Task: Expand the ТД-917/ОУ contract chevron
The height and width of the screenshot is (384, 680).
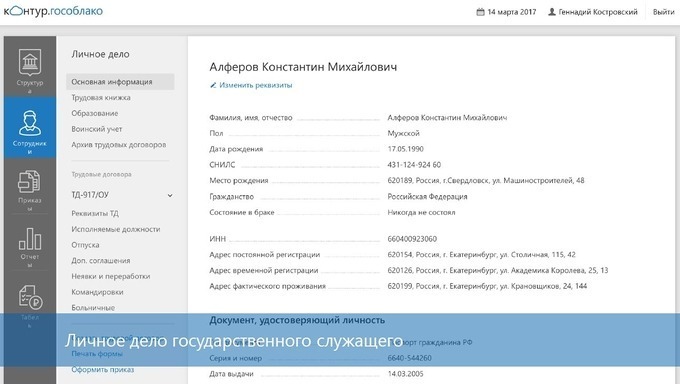Action: point(170,195)
